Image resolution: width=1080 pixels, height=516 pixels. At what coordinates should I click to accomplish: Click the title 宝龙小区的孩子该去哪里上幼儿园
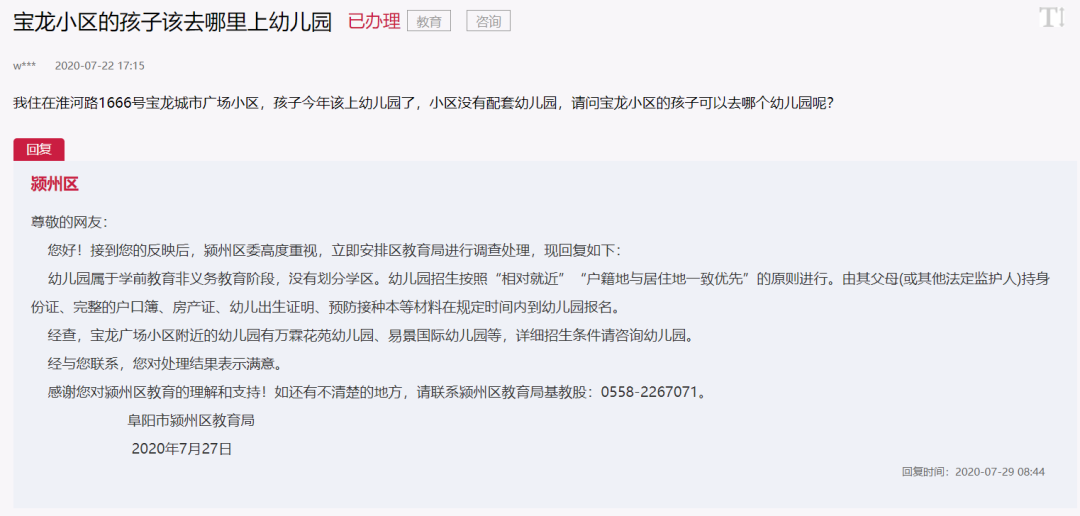pyautogui.click(x=173, y=22)
